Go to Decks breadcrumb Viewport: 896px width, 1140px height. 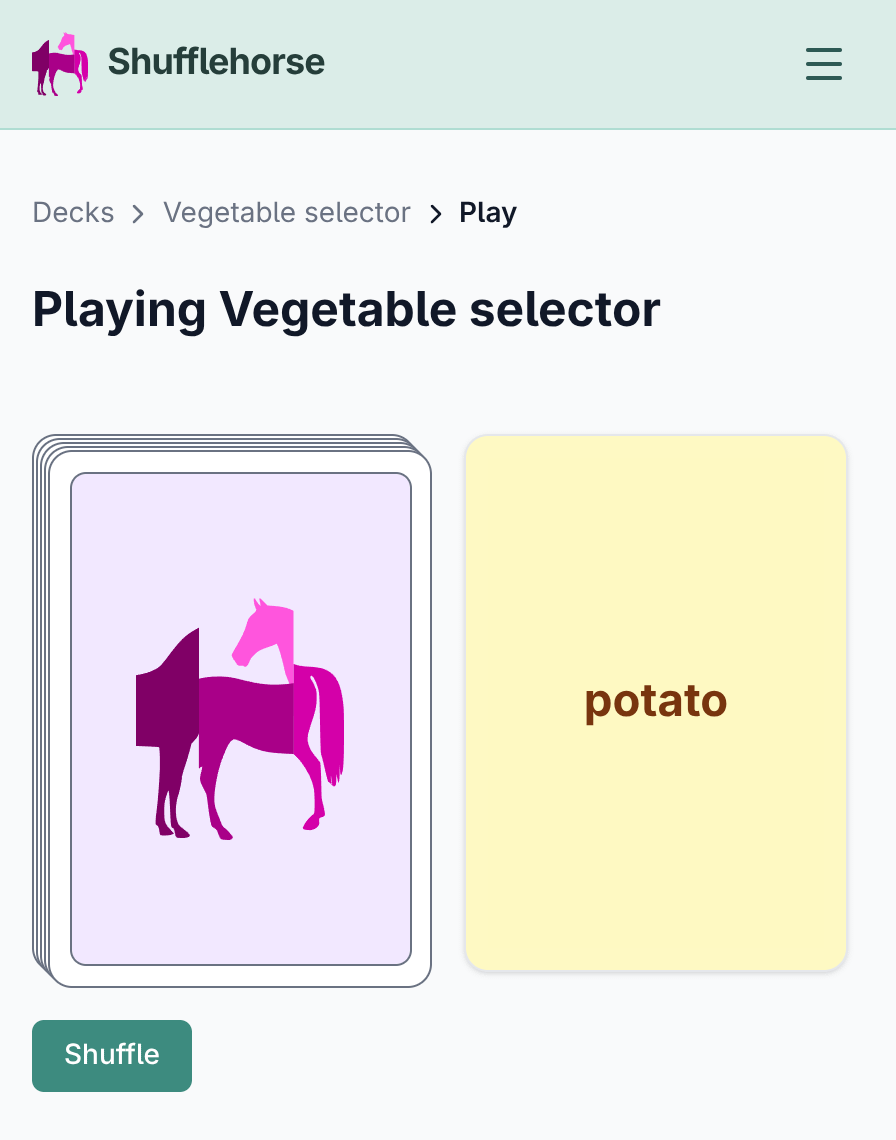click(73, 213)
